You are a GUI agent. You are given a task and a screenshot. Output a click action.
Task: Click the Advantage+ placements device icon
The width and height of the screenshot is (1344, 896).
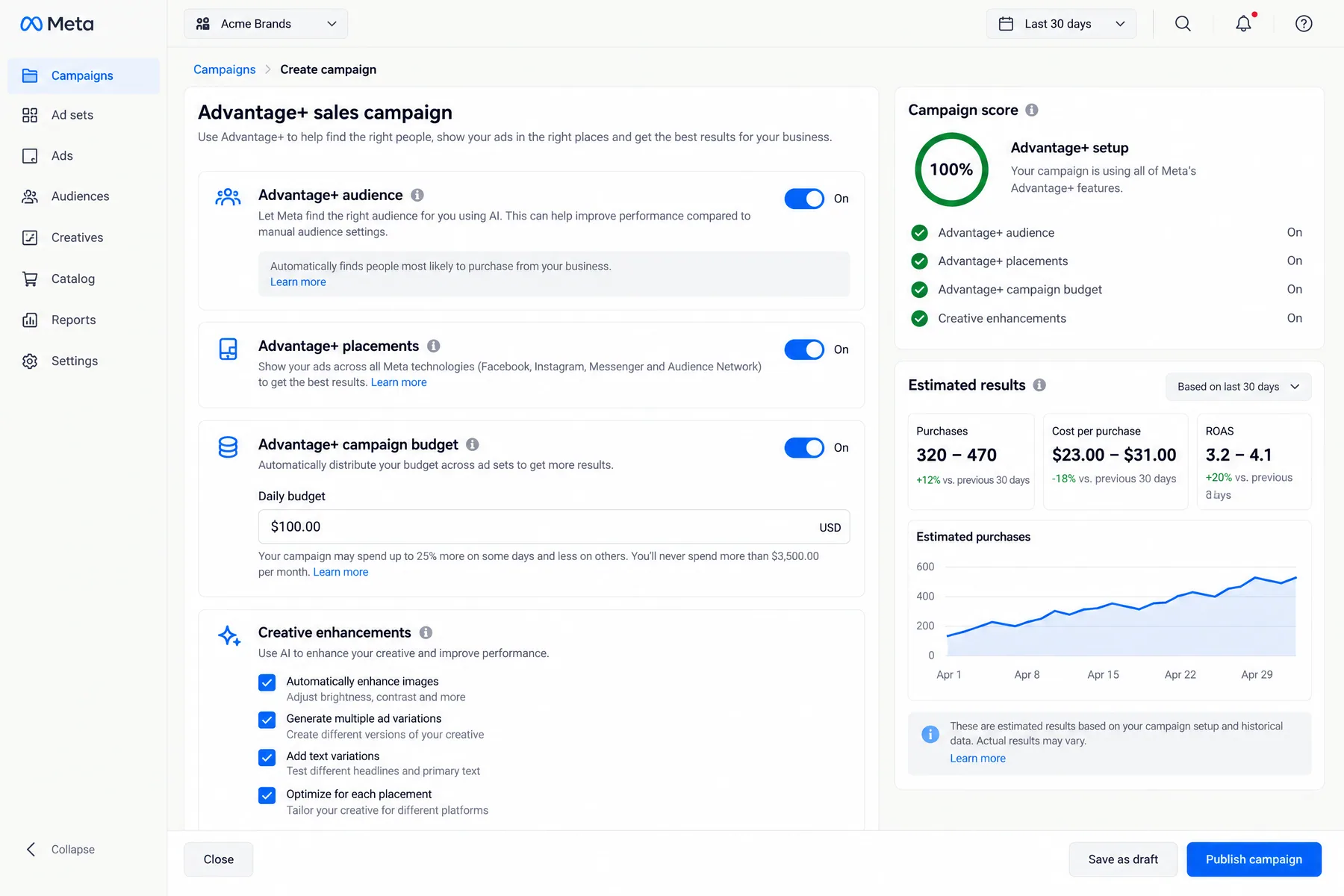click(228, 349)
